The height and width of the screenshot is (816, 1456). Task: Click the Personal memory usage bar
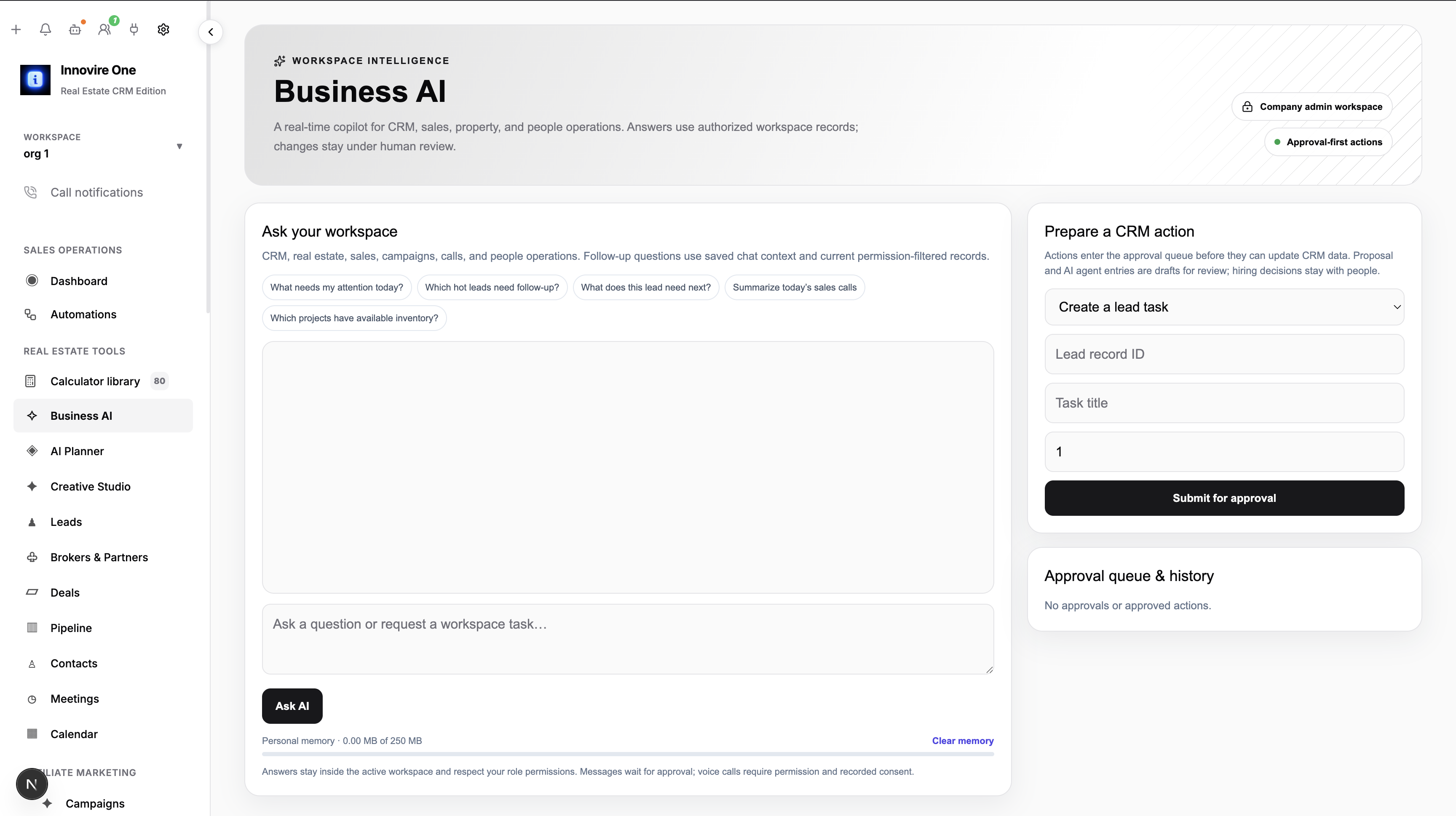coord(627,754)
